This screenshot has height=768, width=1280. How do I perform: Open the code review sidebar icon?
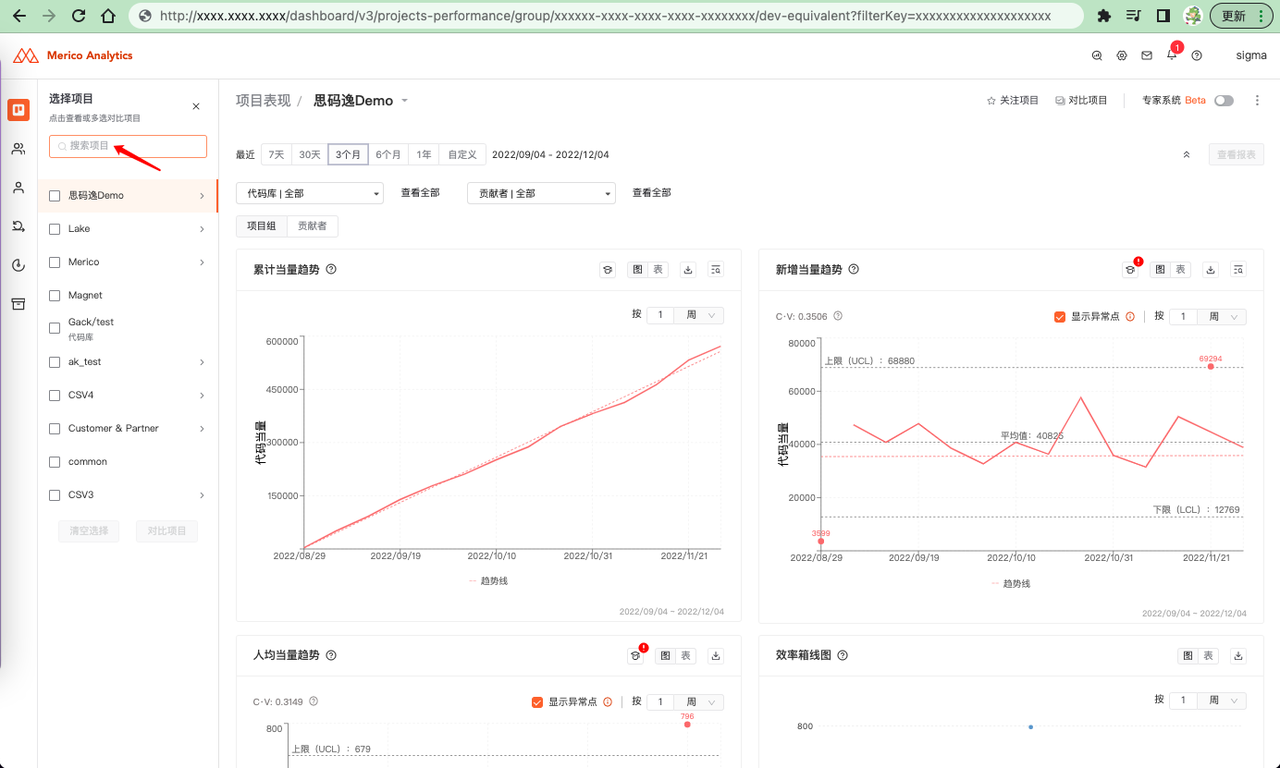point(18,227)
